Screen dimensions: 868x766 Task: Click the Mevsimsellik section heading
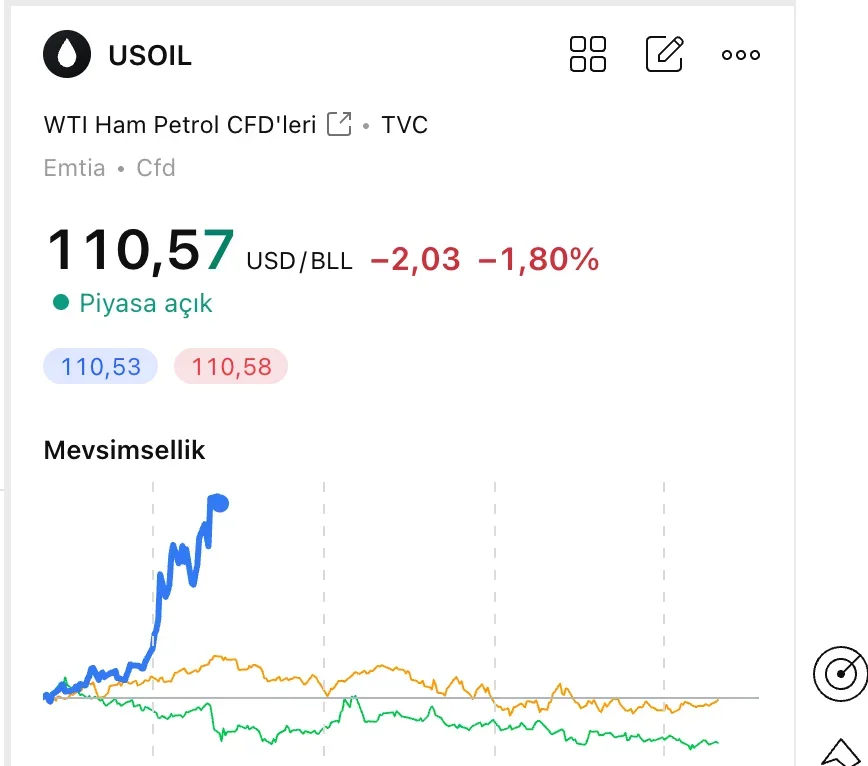[x=124, y=450]
